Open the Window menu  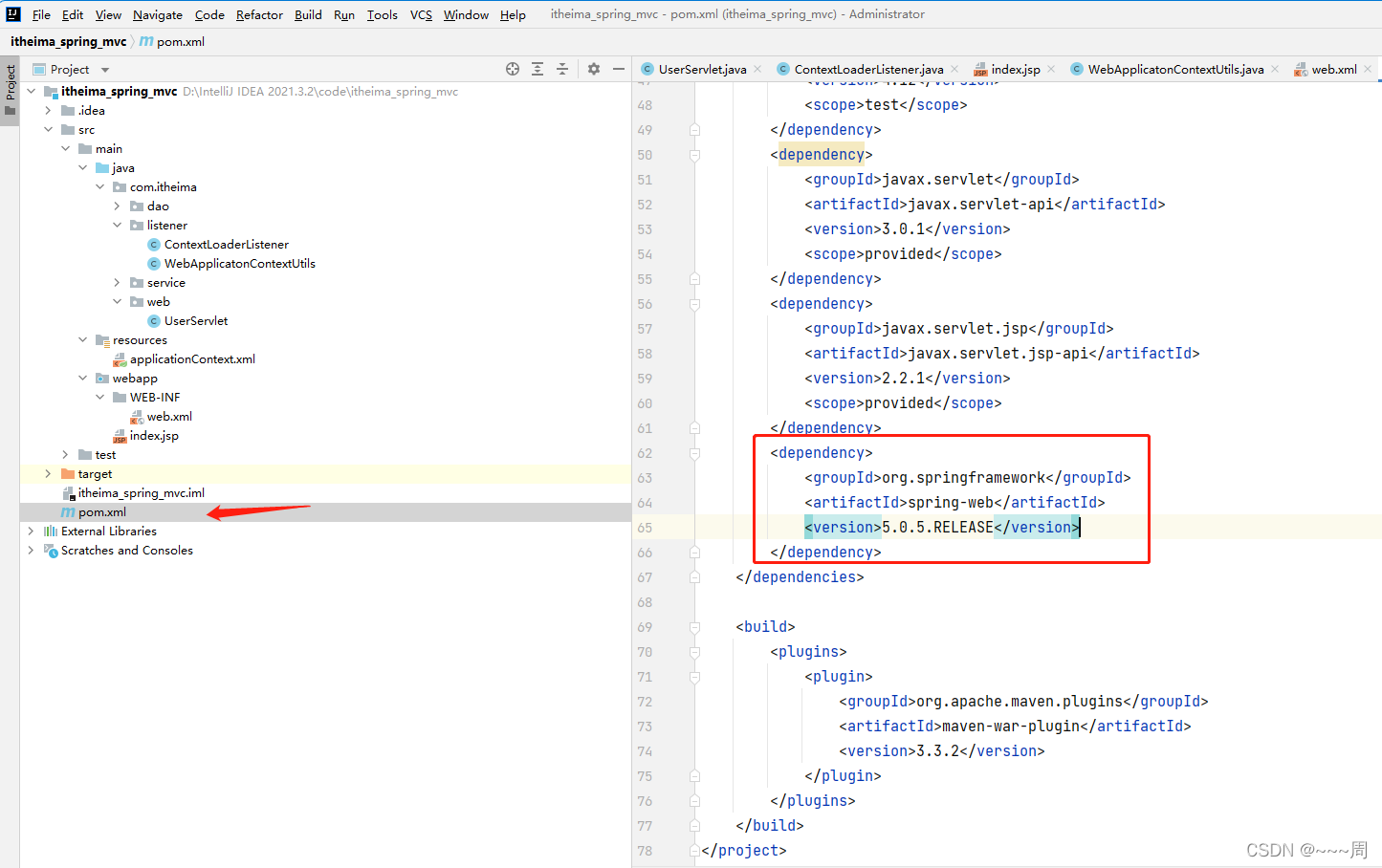click(x=466, y=14)
